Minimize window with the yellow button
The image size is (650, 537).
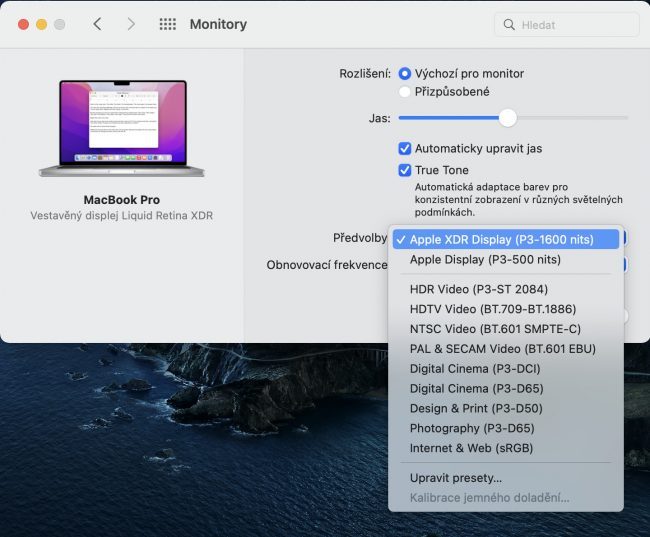(41, 24)
